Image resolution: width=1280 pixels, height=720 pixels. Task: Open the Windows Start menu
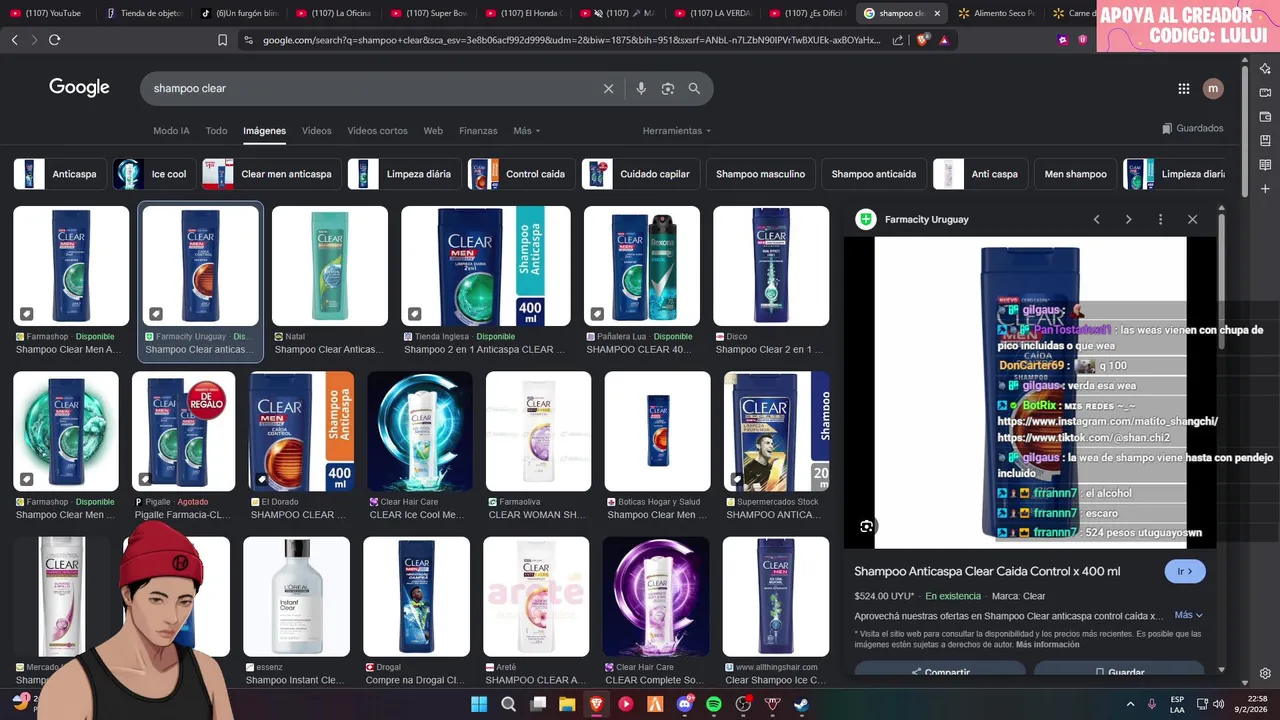pyautogui.click(x=479, y=704)
